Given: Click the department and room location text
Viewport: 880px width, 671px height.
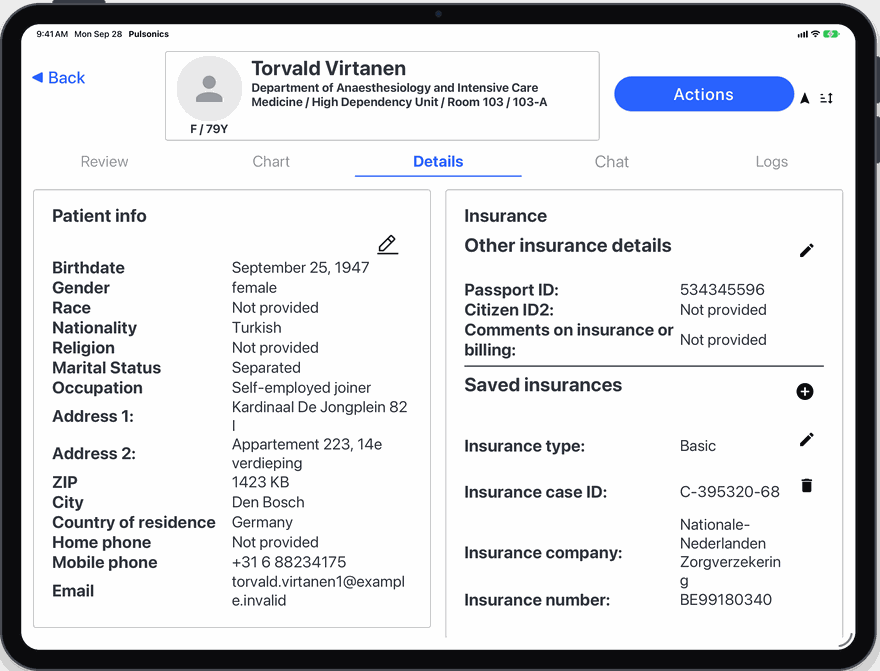Looking at the screenshot, I should point(399,95).
